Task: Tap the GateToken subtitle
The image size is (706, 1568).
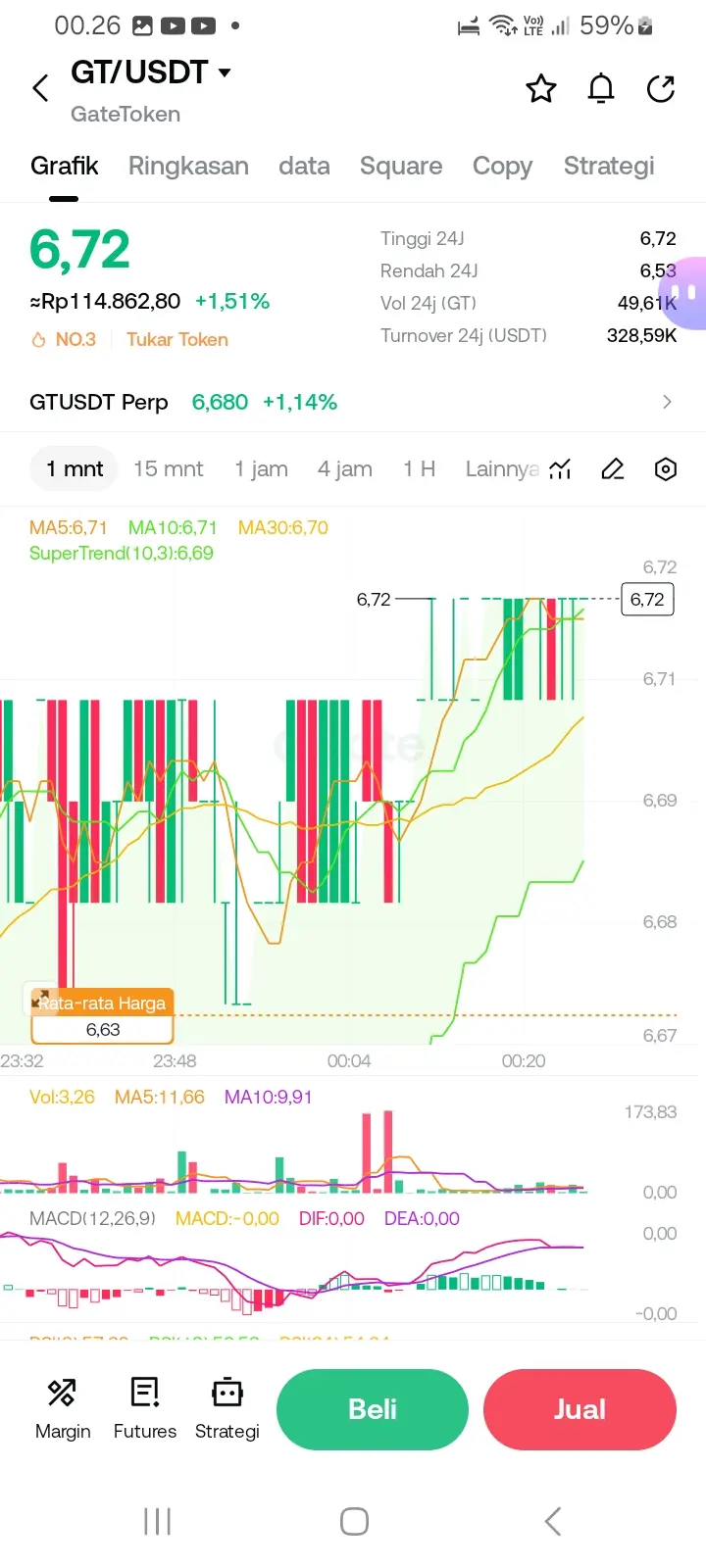Action: tap(126, 114)
